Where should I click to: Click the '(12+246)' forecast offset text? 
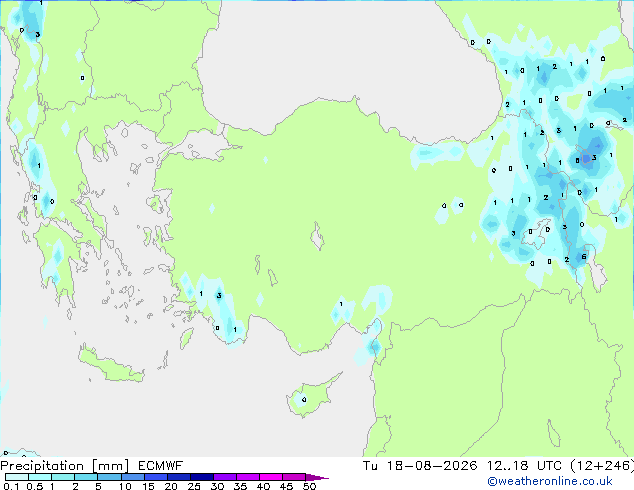(602, 466)
